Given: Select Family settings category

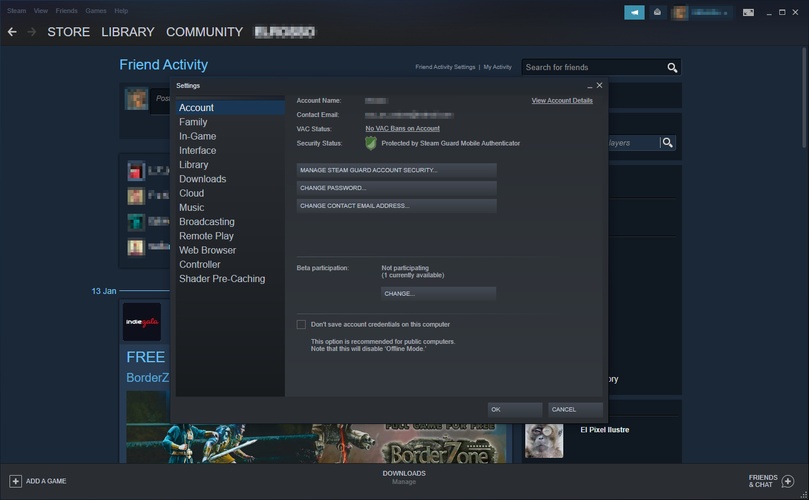Looking at the screenshot, I should [x=230, y=122].
